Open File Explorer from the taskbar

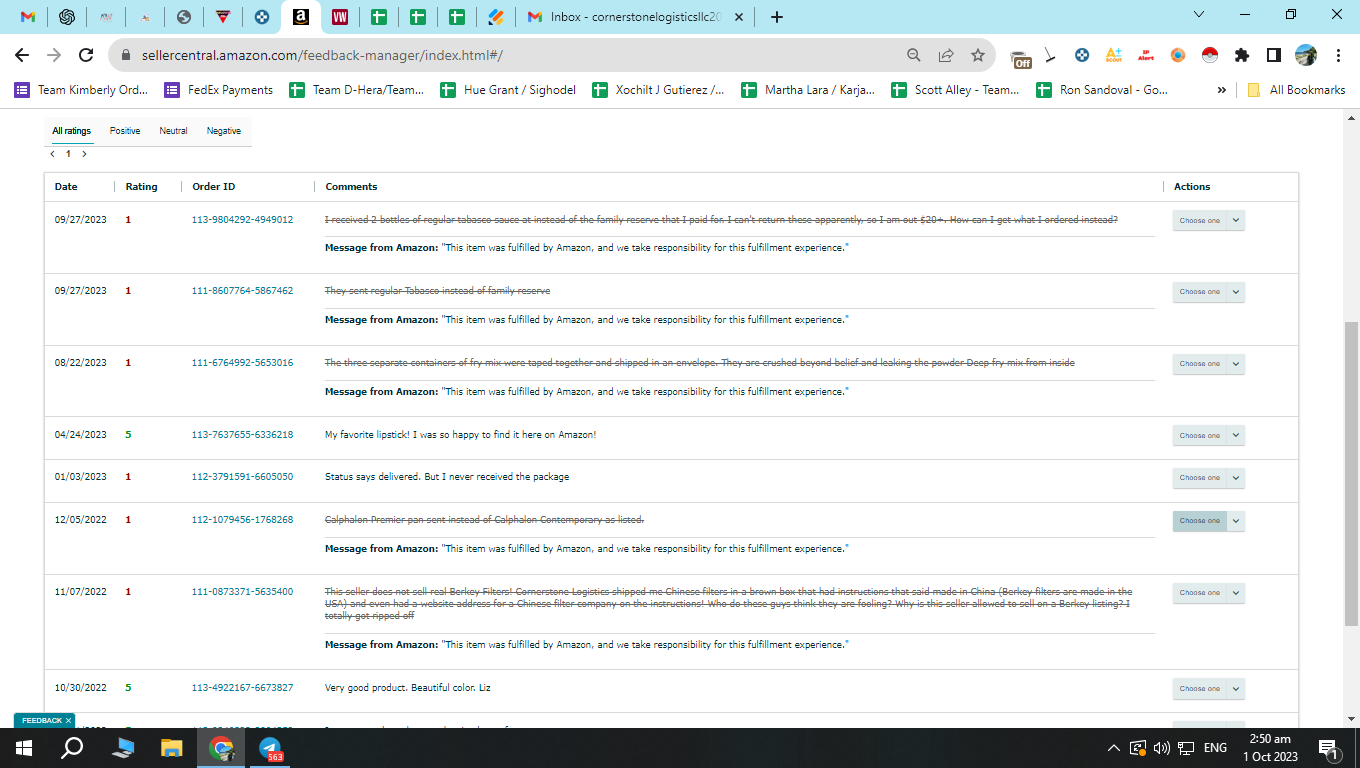pos(172,748)
